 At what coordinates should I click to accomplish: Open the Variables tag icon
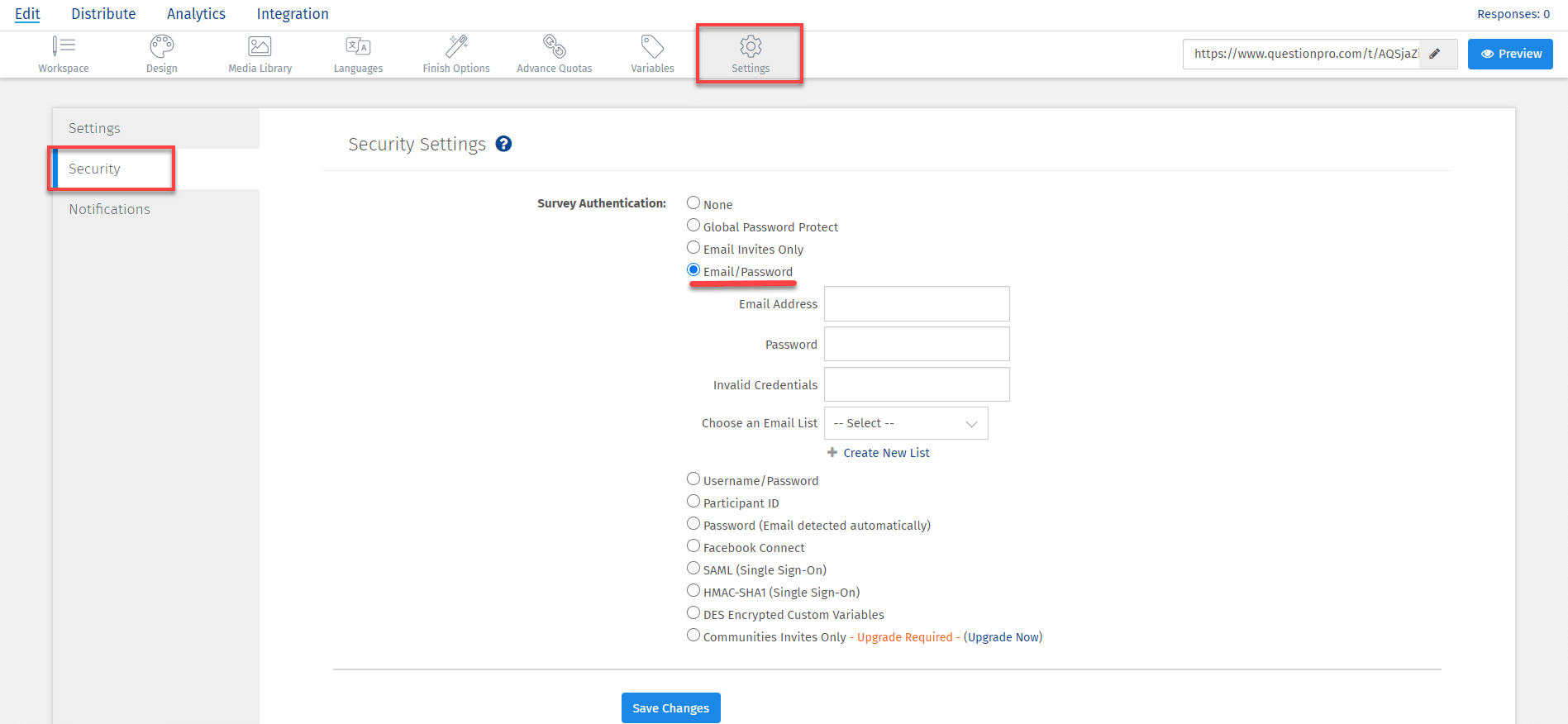(652, 46)
